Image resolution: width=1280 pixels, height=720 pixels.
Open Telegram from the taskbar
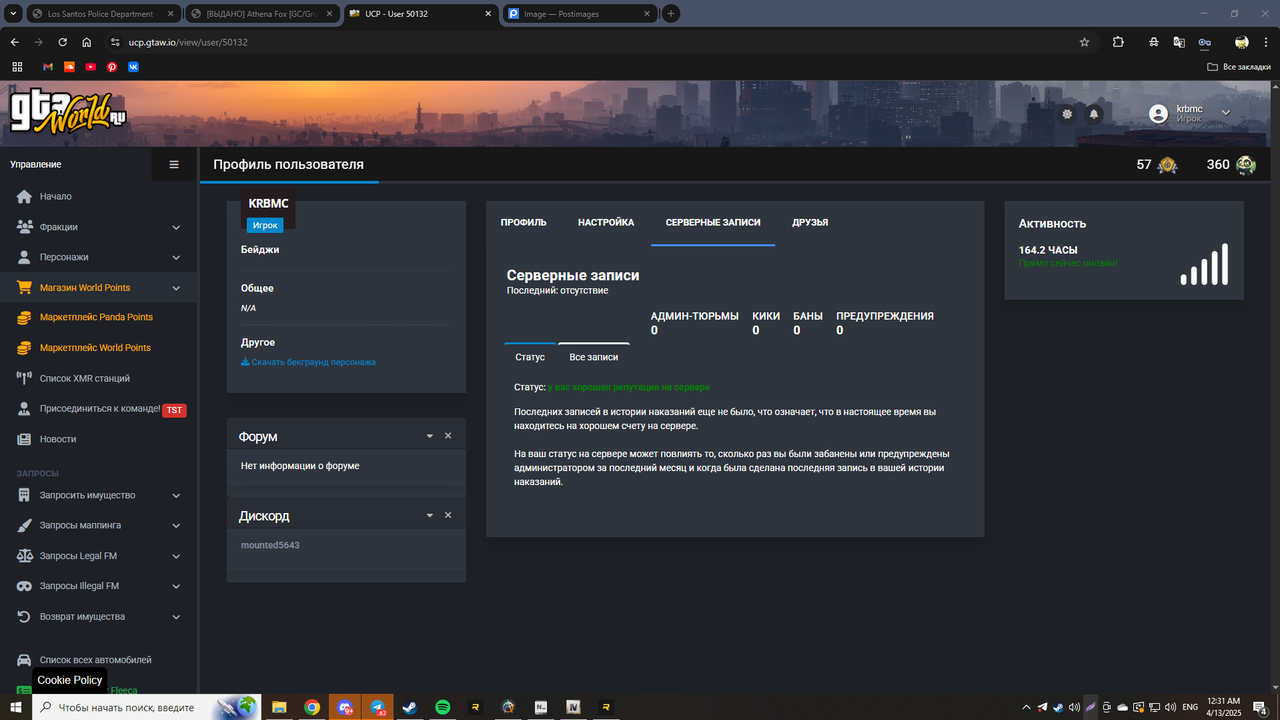pos(377,707)
